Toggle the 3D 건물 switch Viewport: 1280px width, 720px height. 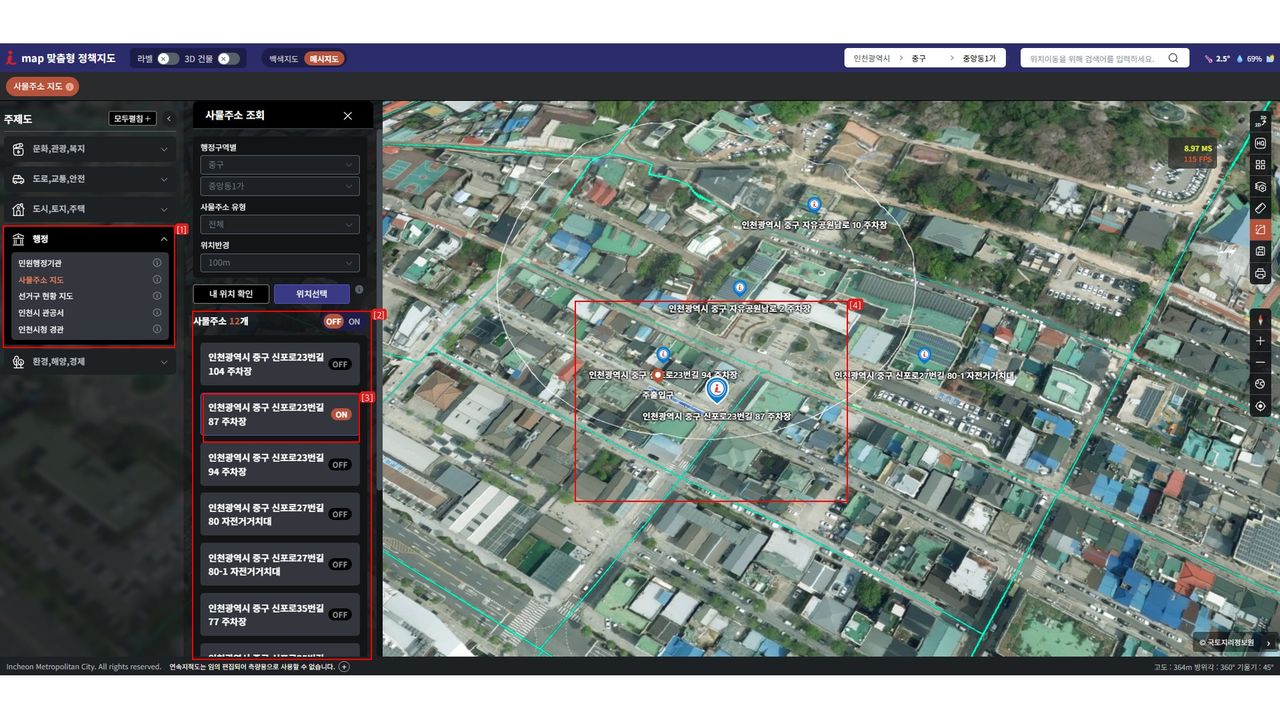click(229, 59)
